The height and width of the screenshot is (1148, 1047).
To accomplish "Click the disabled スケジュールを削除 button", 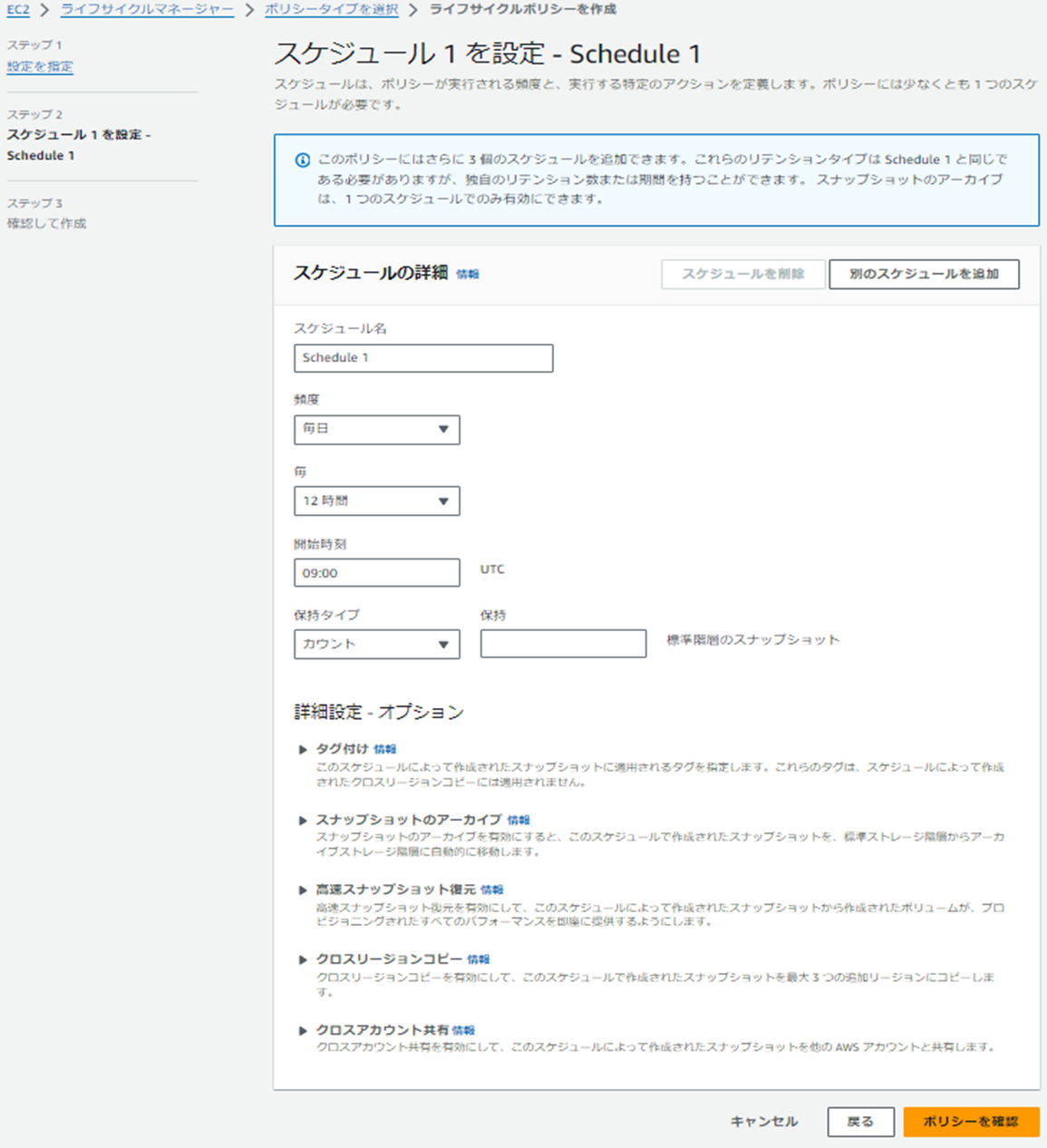I will 743,274.
